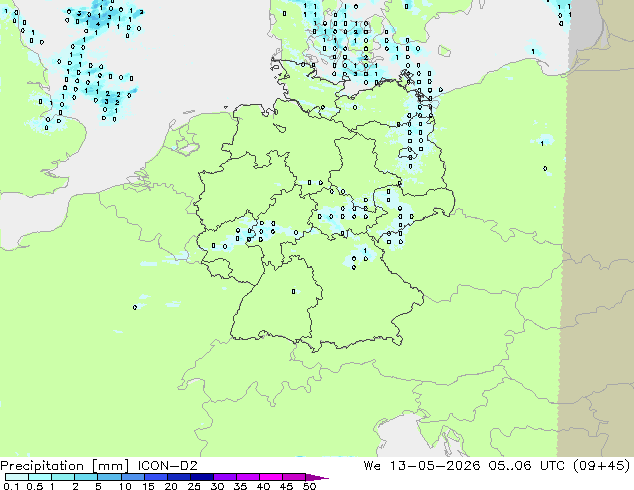Click the above-50 mm legend arrow tip

tap(317, 477)
